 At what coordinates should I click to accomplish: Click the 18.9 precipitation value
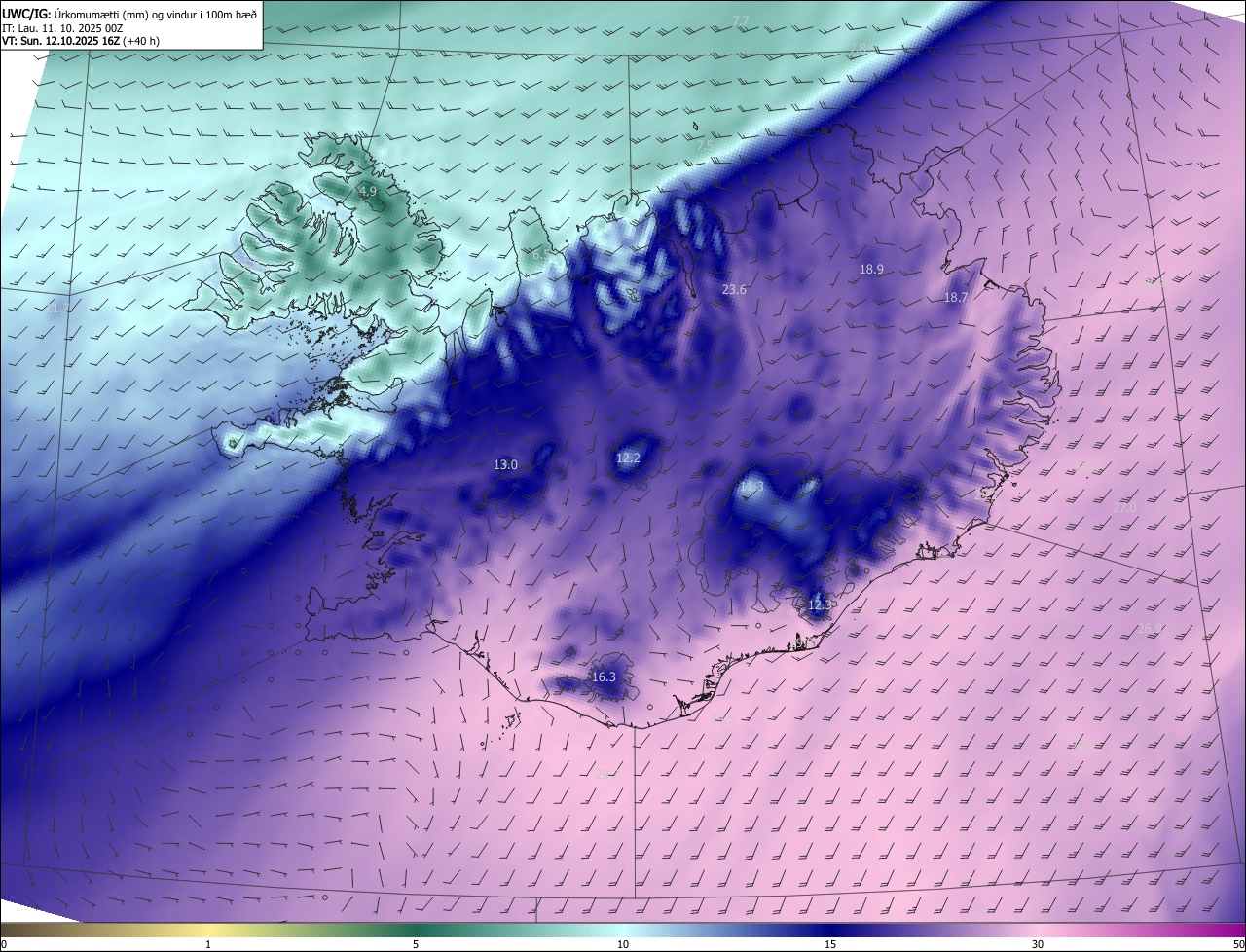pyautogui.click(x=871, y=269)
